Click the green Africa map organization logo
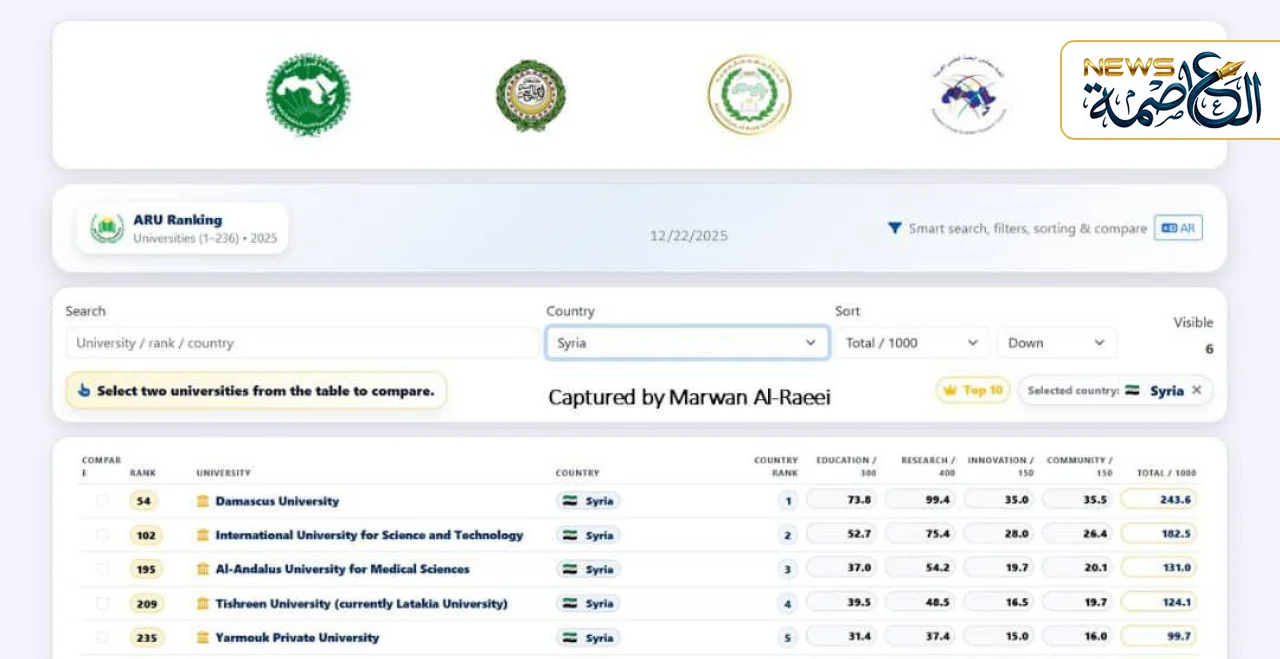The image size is (1280, 659). pos(307,95)
